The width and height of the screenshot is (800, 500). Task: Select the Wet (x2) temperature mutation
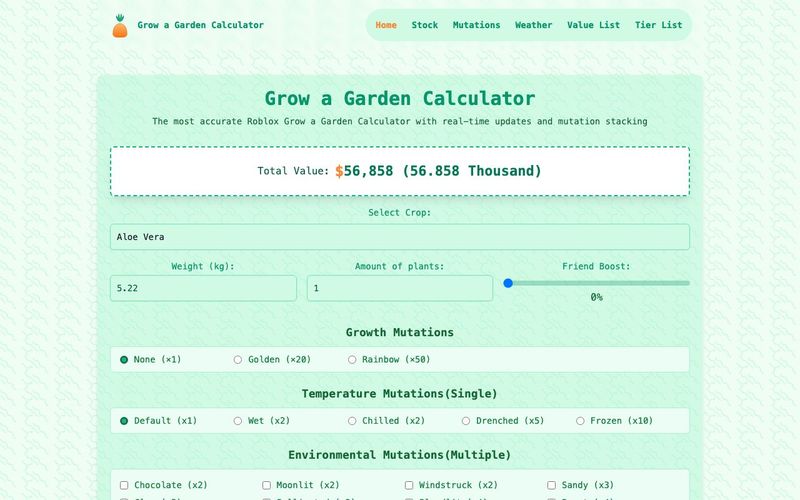pyautogui.click(x=238, y=421)
